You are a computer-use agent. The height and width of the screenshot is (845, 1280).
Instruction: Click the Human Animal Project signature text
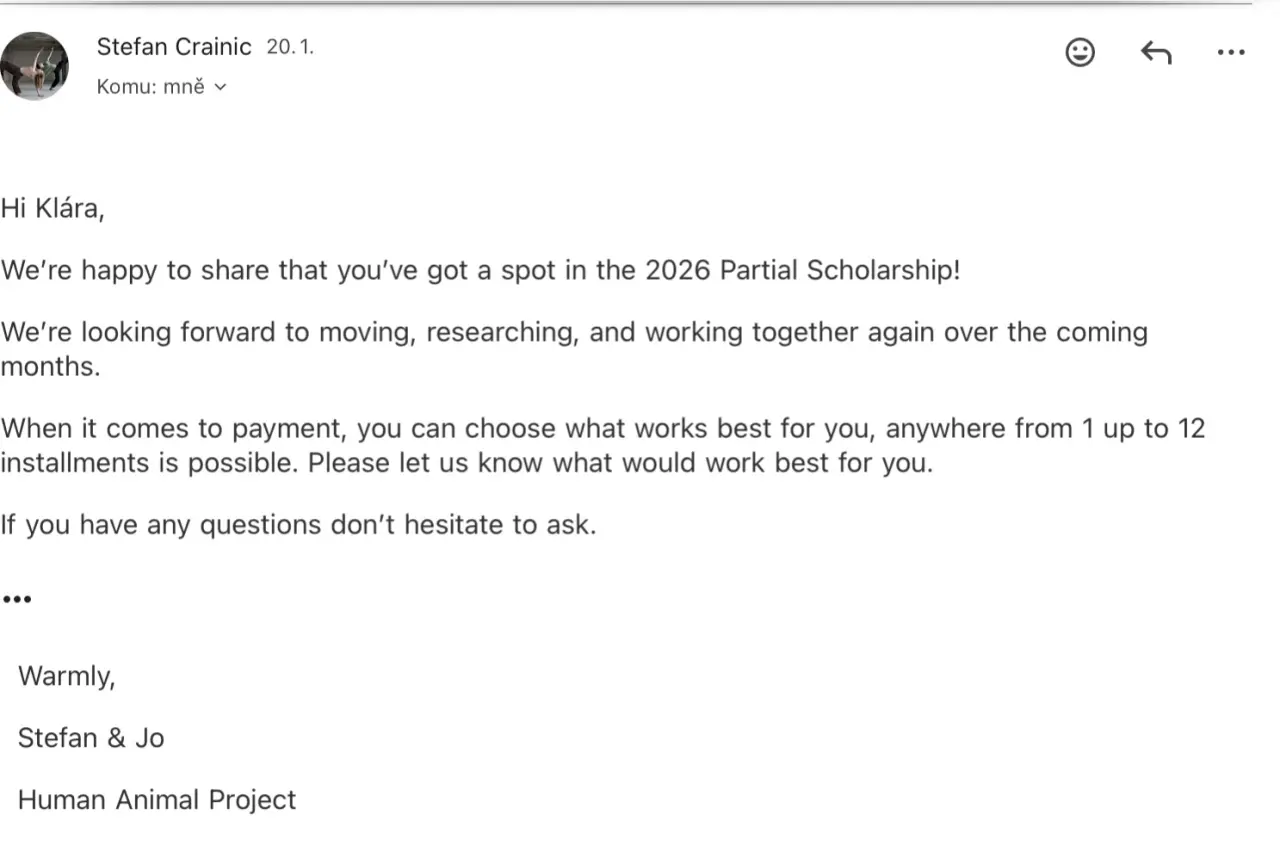point(157,800)
